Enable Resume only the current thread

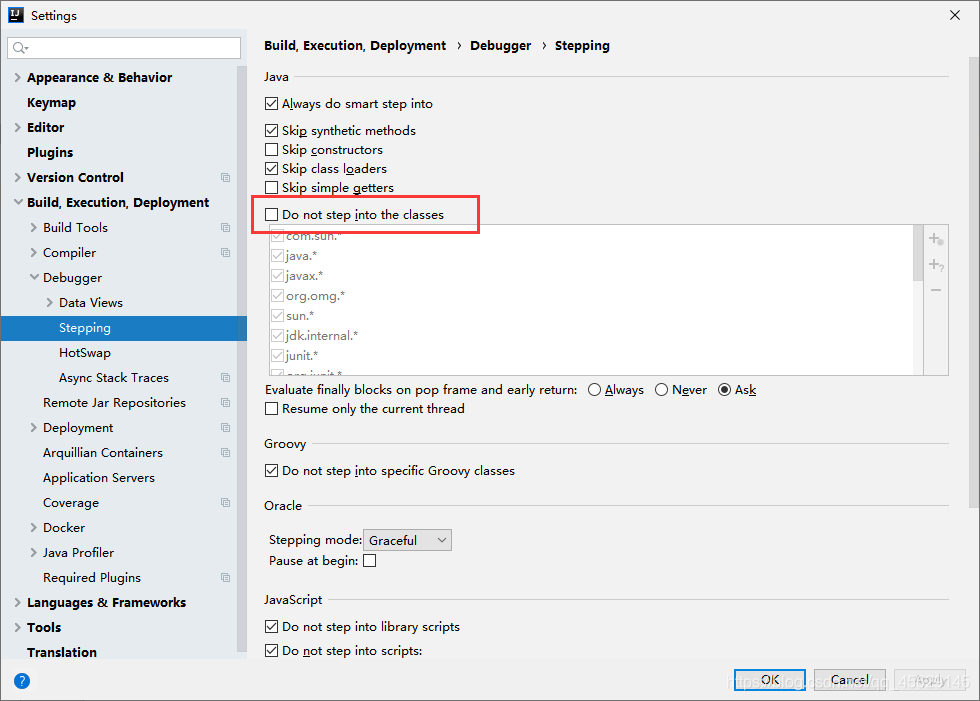[271, 409]
